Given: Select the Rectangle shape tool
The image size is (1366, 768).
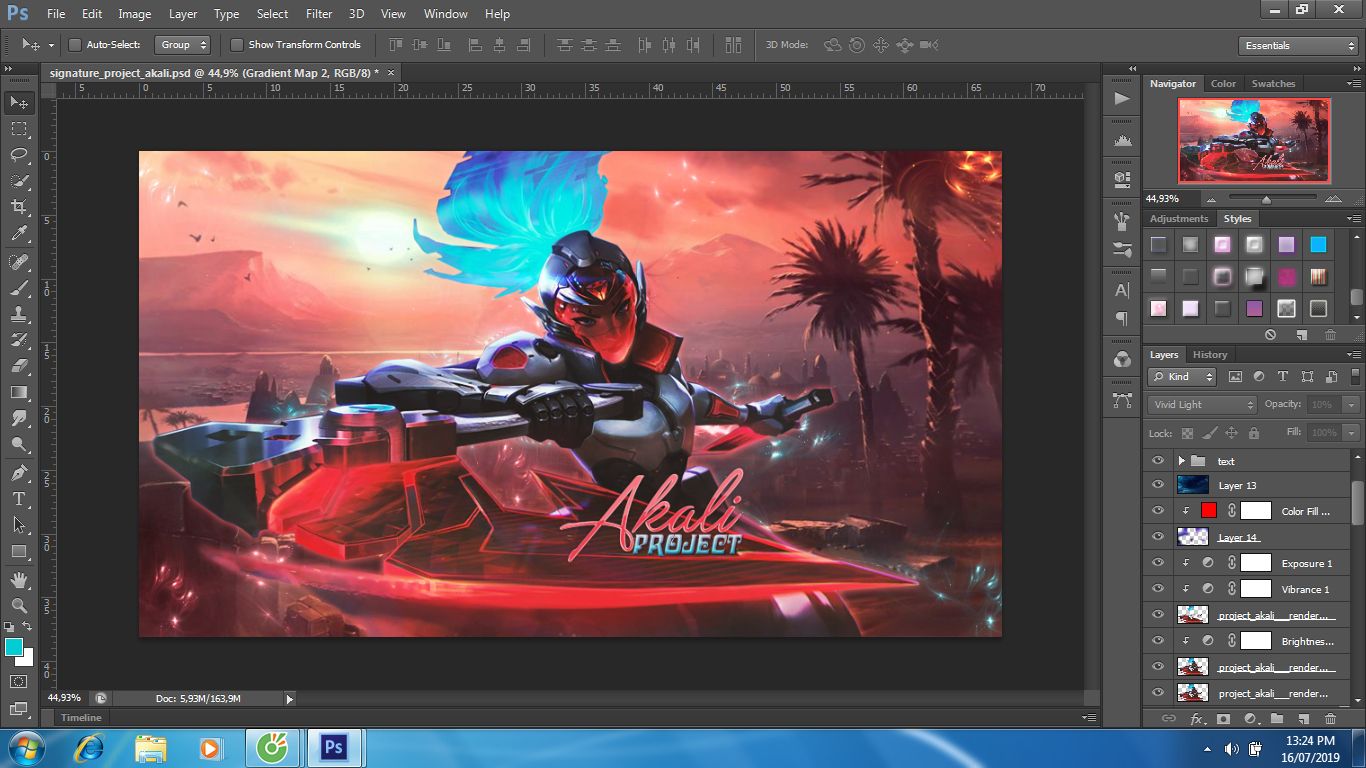Looking at the screenshot, I should click(x=19, y=551).
